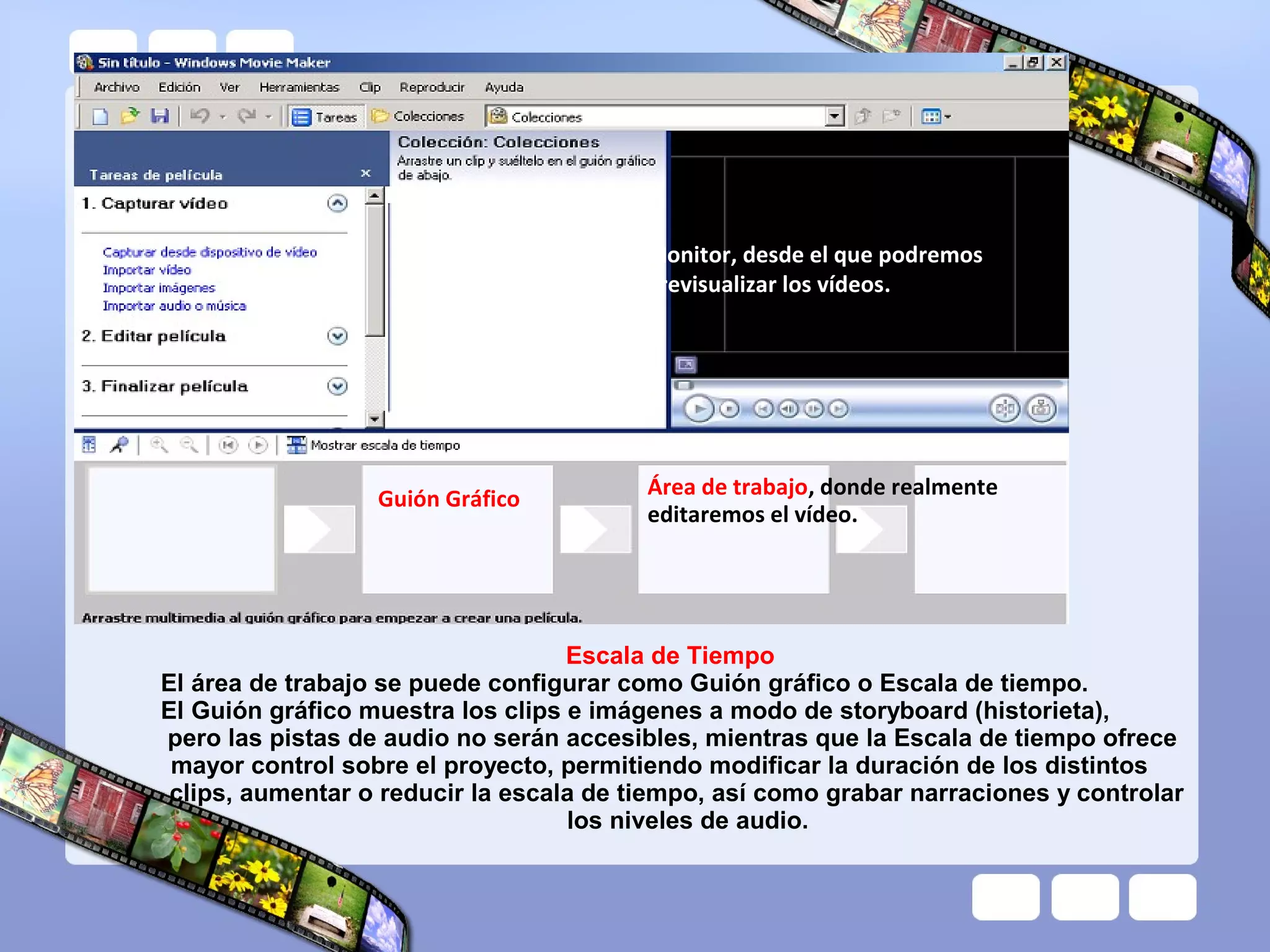
Task: Click the Stop button in monitor
Action: [729, 409]
